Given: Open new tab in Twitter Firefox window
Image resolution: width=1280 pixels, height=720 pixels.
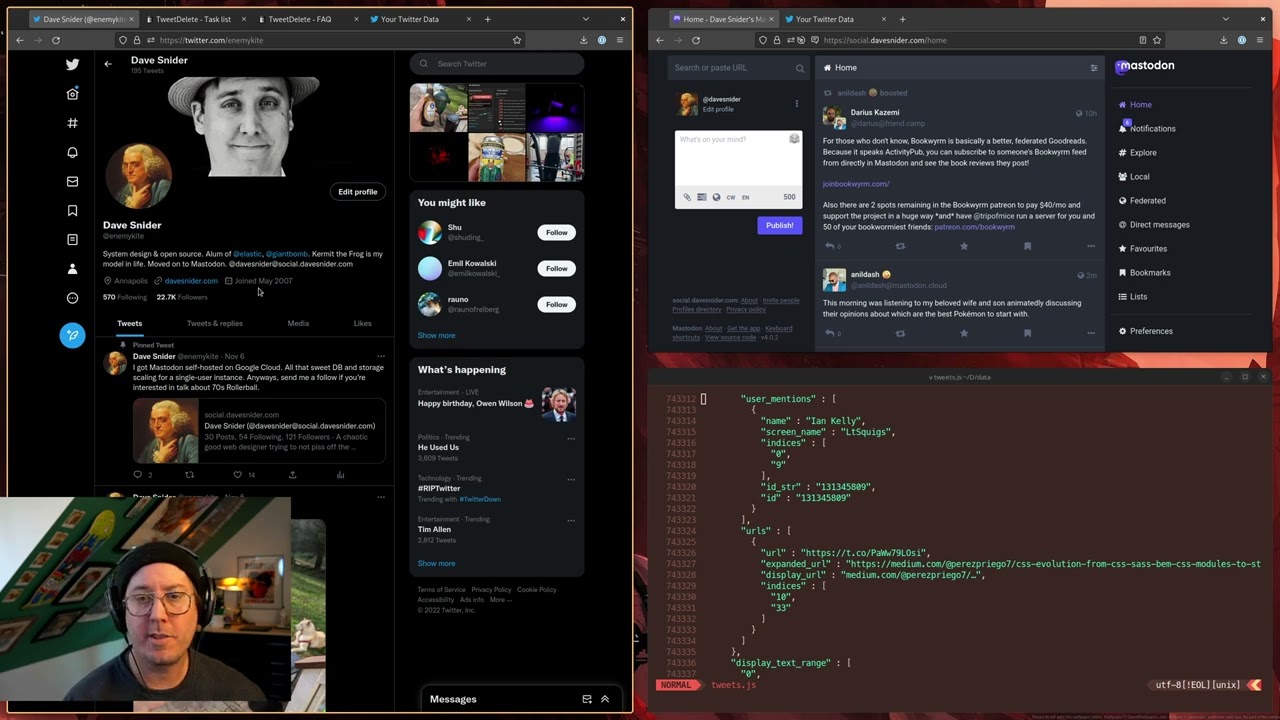Looking at the screenshot, I should click(x=488, y=19).
